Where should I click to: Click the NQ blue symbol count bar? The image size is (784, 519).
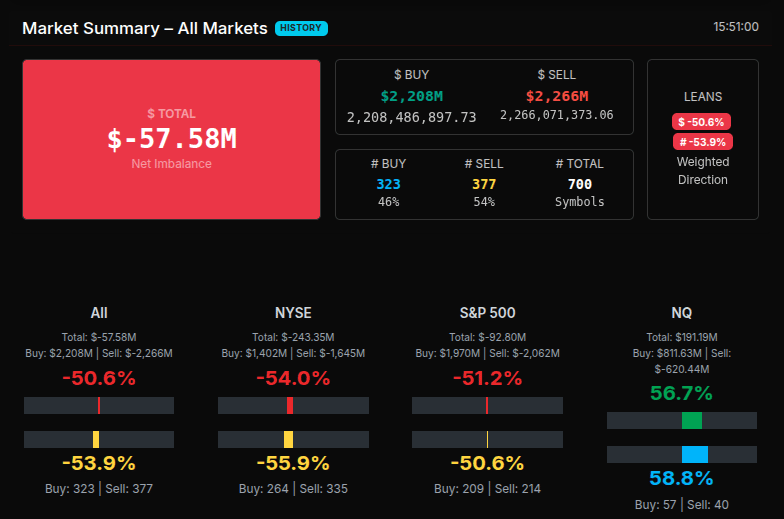pos(694,454)
